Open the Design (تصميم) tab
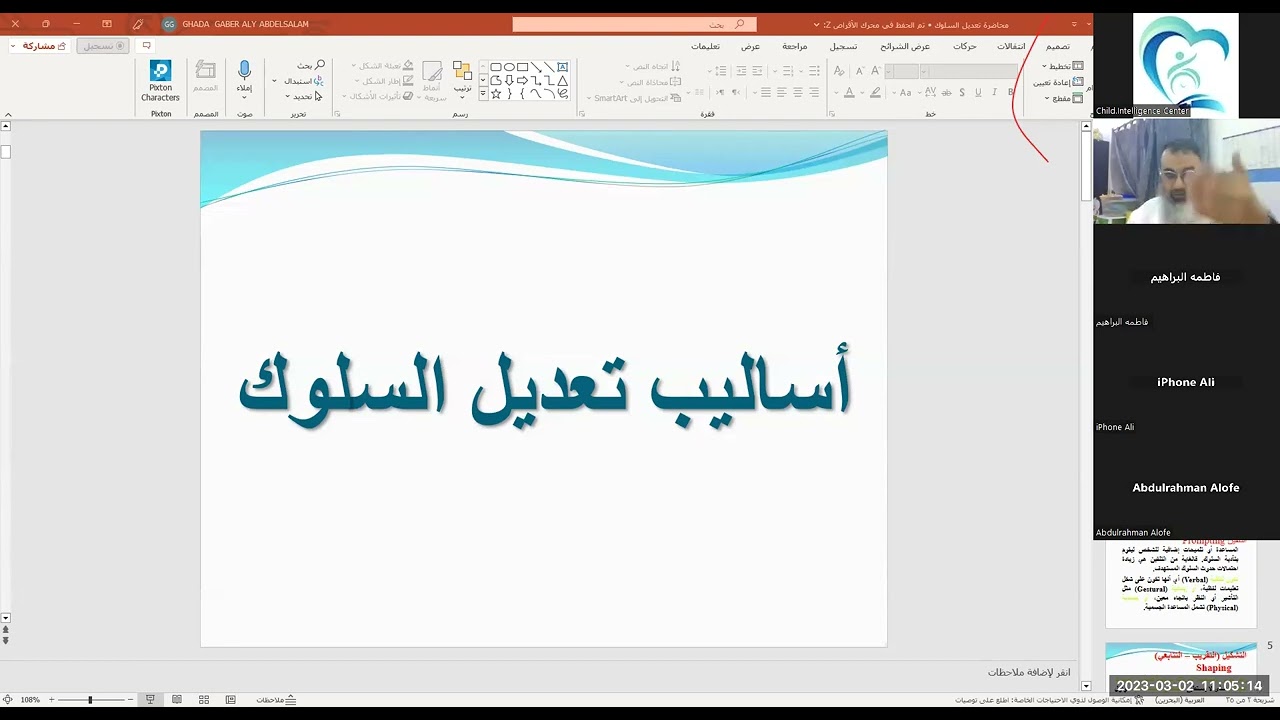This screenshot has height=720, width=1280. point(1058,46)
